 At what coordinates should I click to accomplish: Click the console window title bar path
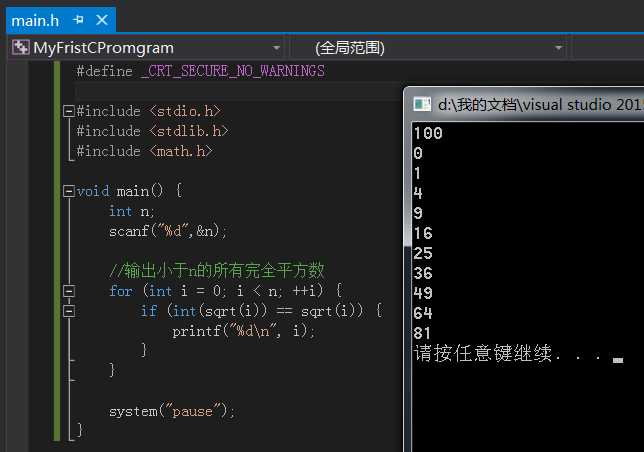540,104
